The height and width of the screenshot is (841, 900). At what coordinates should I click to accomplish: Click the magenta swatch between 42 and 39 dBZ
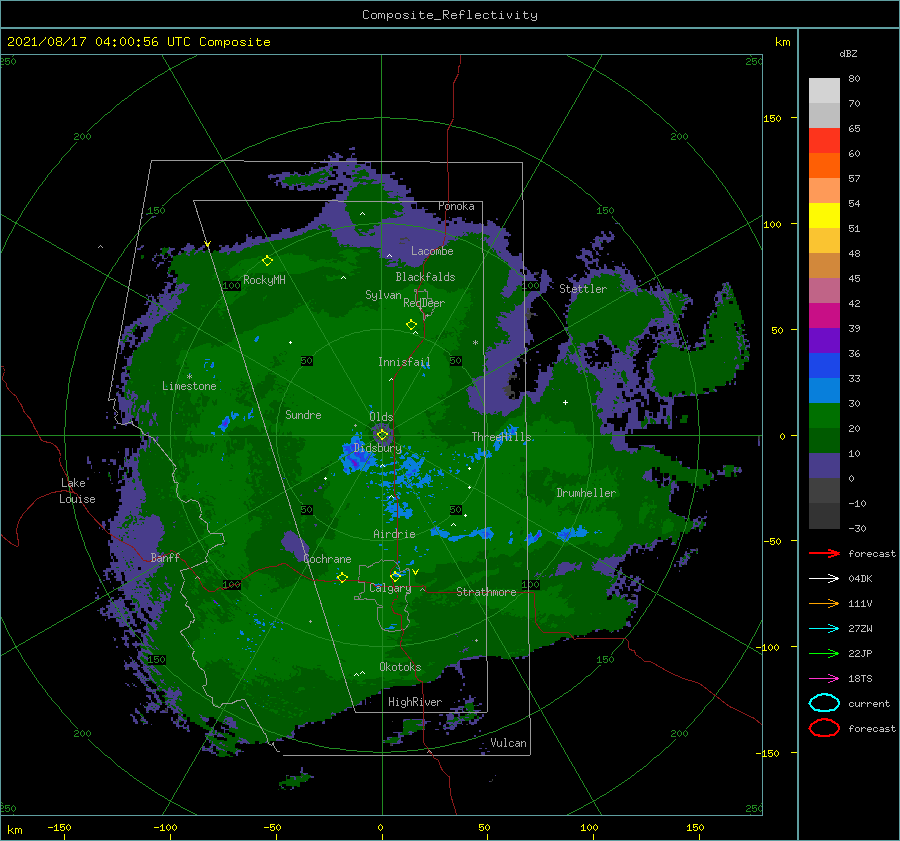pos(824,316)
